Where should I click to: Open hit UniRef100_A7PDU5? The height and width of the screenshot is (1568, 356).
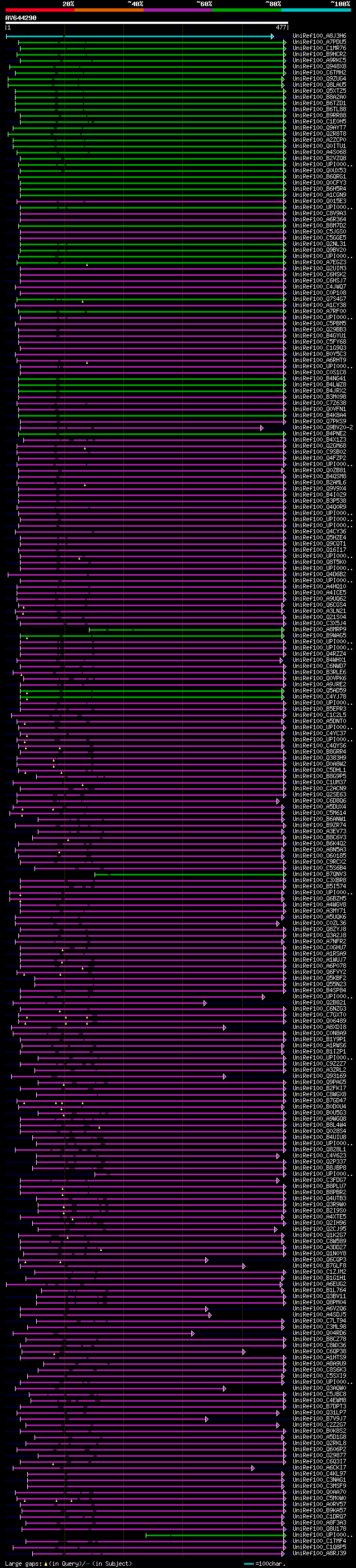319,42
